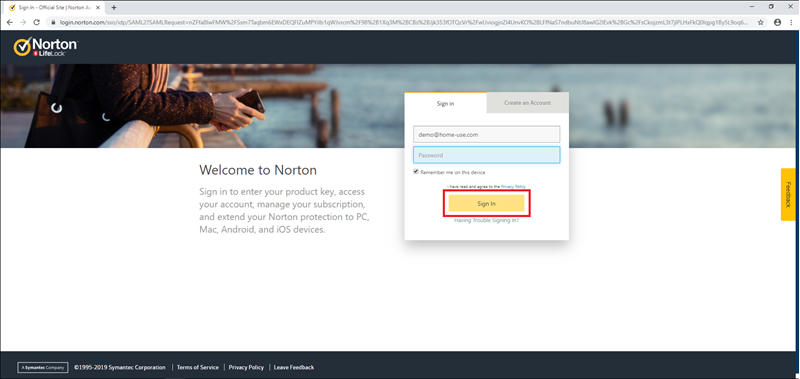Switch to Create an Account tab
800x379 pixels.
[x=528, y=103]
